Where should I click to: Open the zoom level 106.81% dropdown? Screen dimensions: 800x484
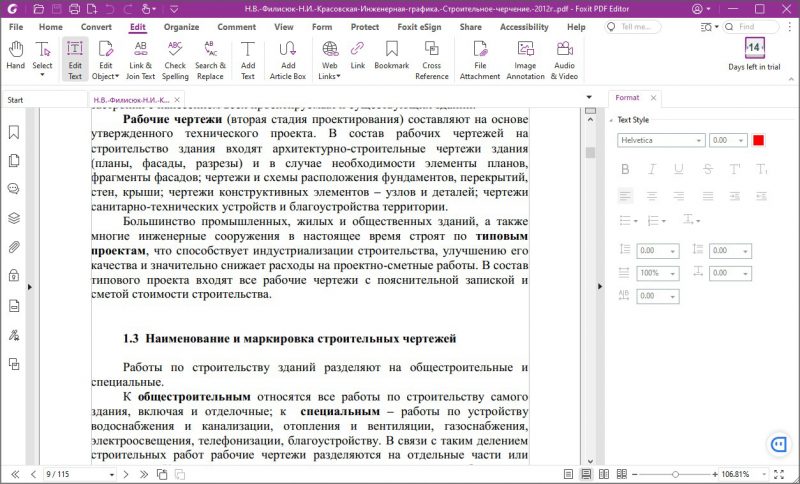pos(764,474)
